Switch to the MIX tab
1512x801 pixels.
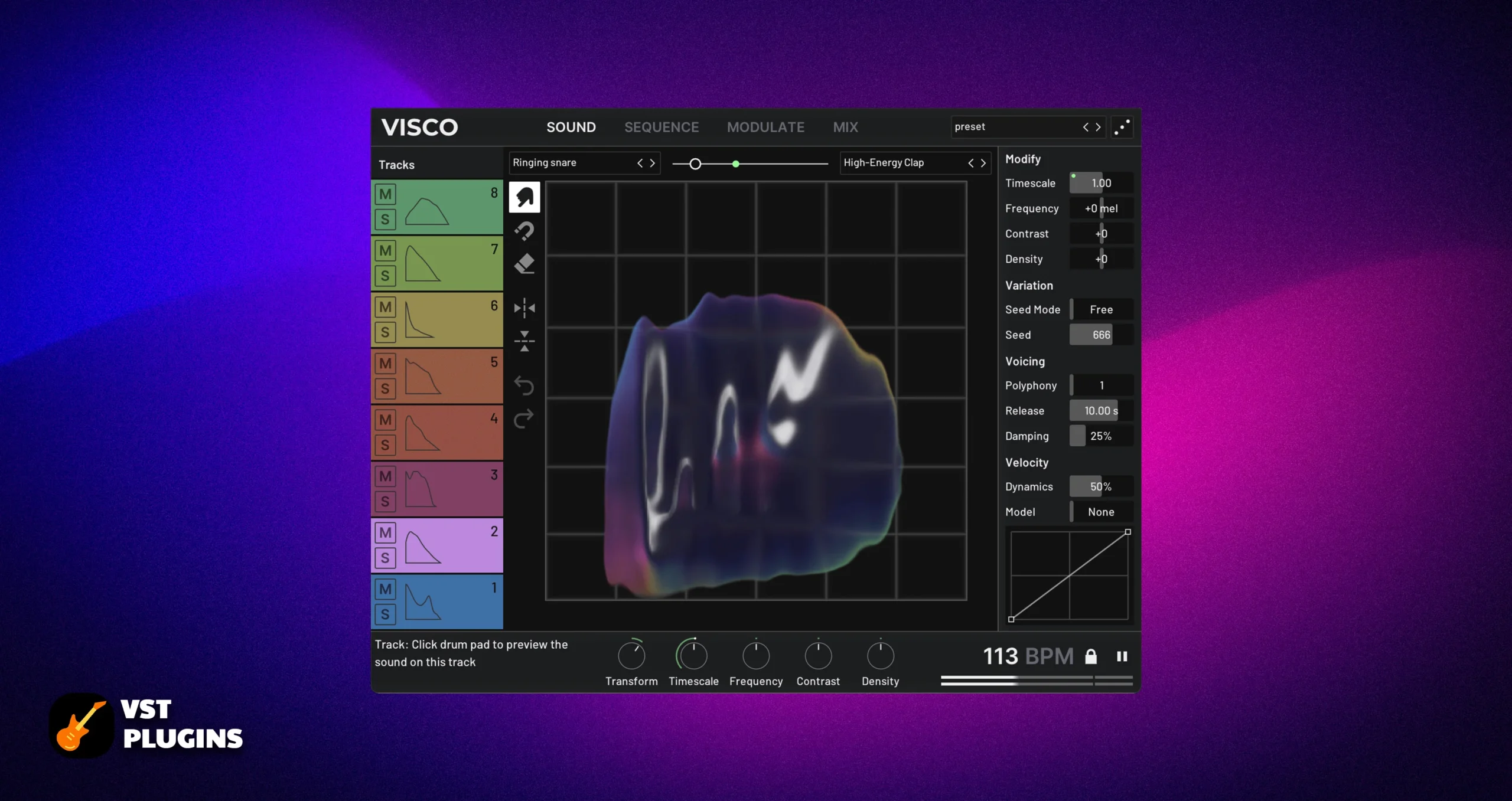[845, 127]
